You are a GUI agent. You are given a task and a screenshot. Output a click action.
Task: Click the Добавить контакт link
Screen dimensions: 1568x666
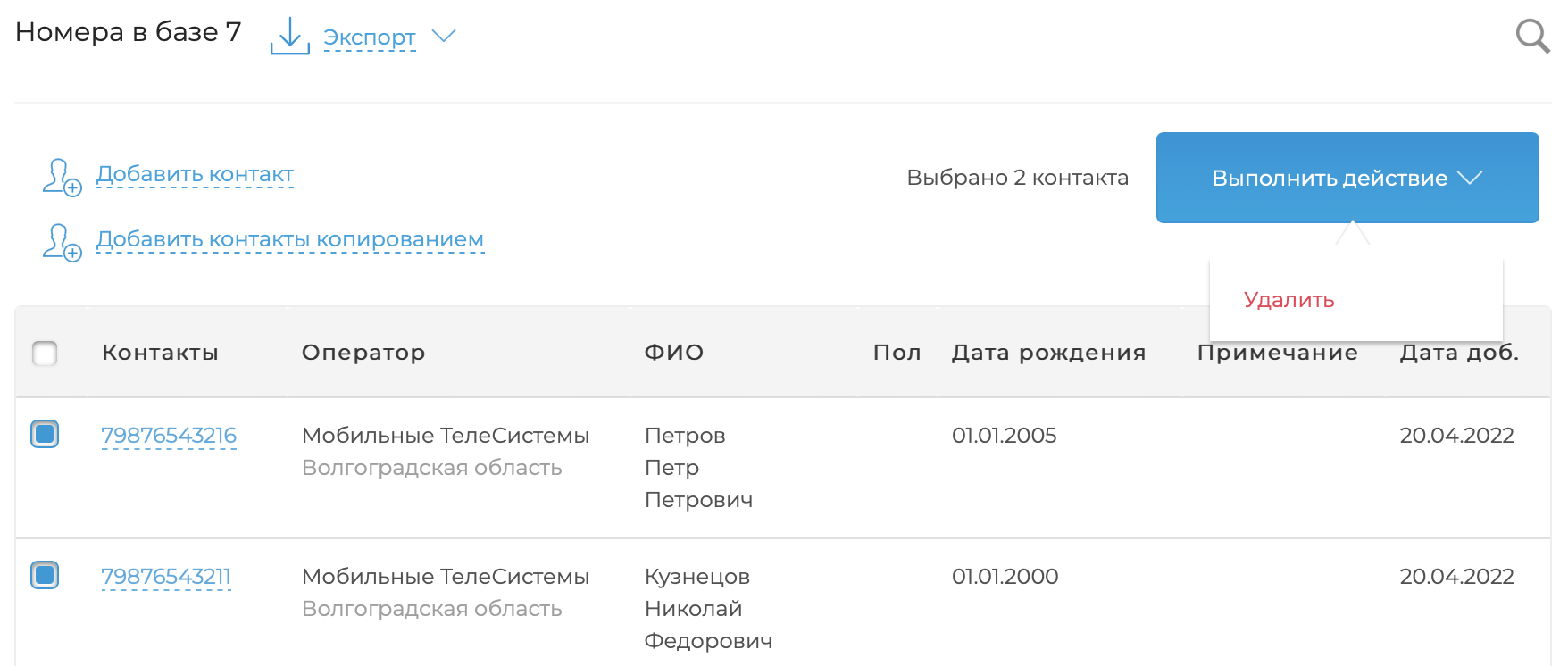(x=195, y=175)
